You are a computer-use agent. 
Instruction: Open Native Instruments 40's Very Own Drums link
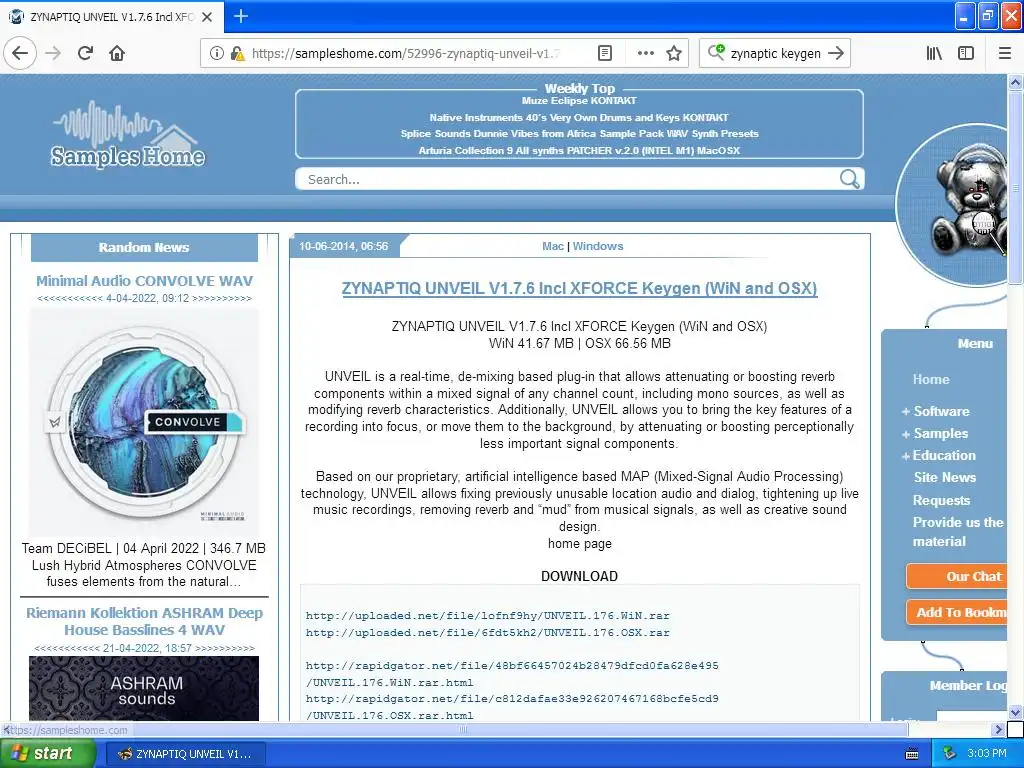[579, 118]
